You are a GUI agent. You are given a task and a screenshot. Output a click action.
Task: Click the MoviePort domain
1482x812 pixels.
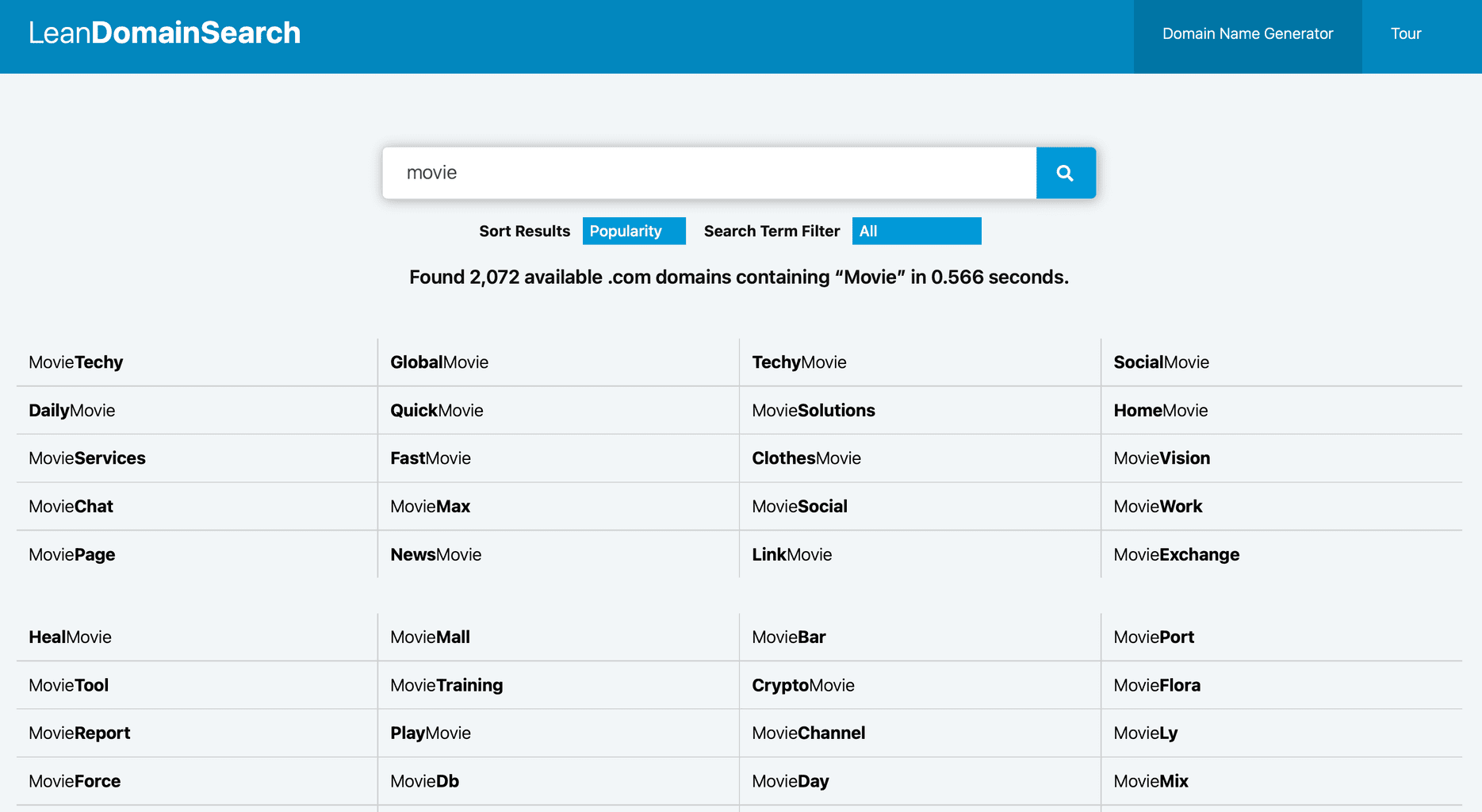(x=1154, y=638)
